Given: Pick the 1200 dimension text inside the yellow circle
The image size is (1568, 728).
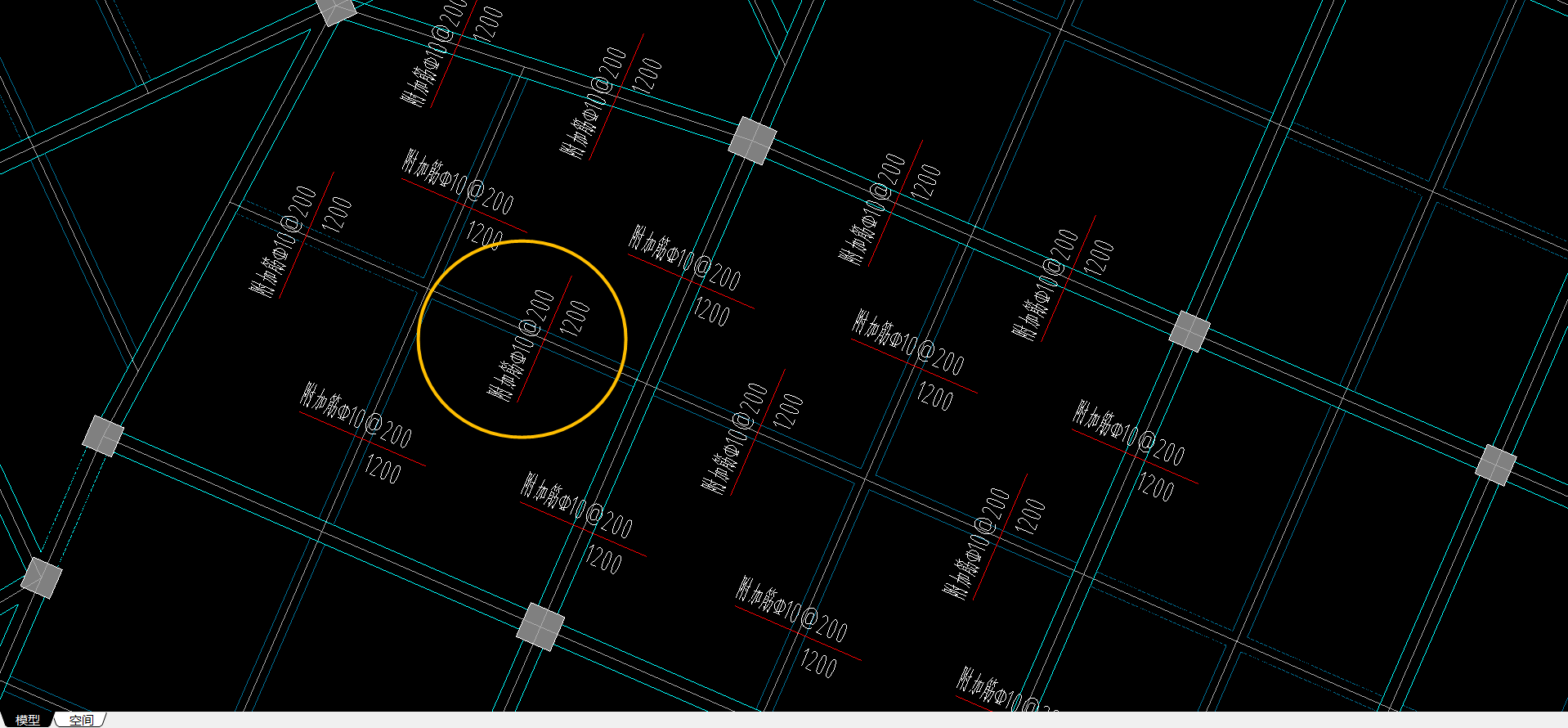Looking at the screenshot, I should click(576, 318).
